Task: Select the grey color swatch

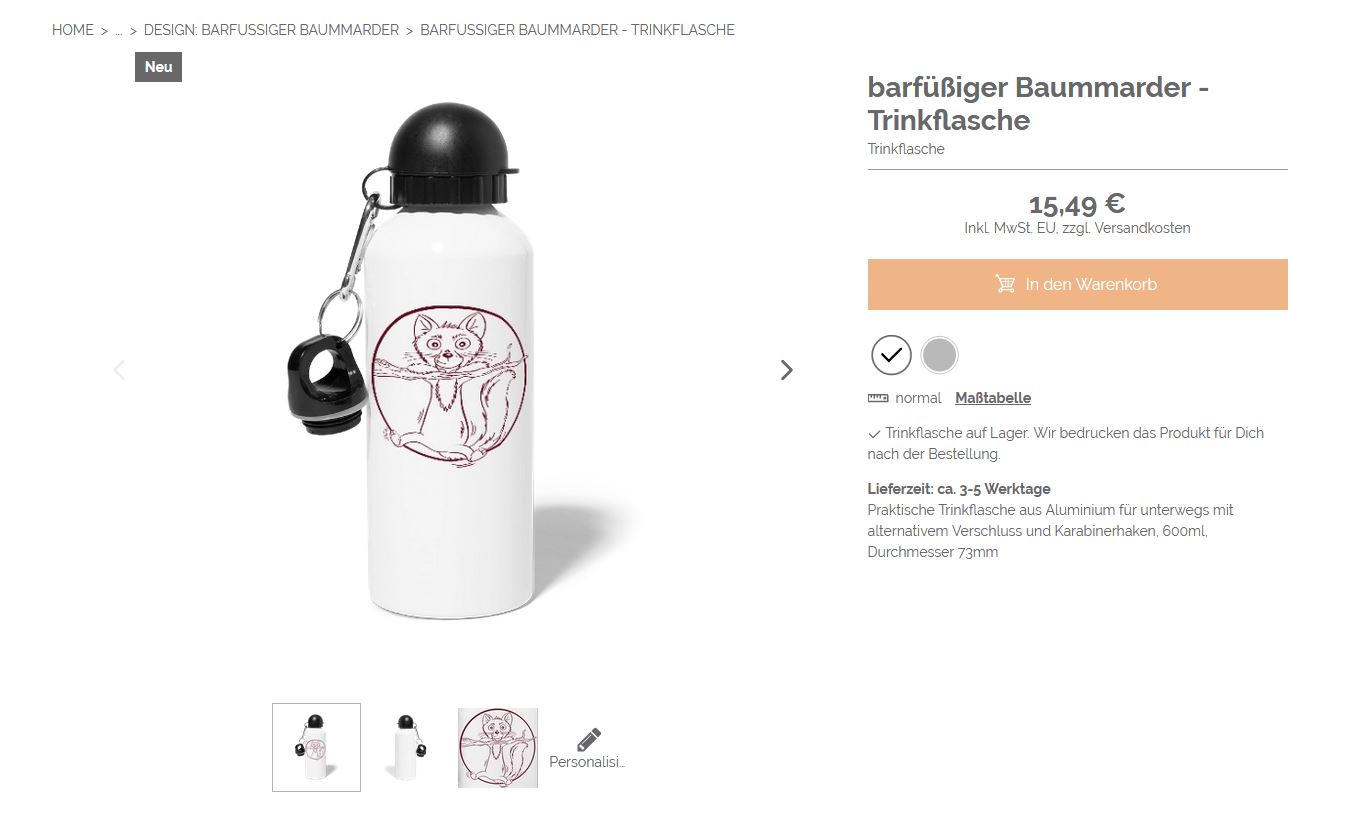Action: (x=939, y=354)
